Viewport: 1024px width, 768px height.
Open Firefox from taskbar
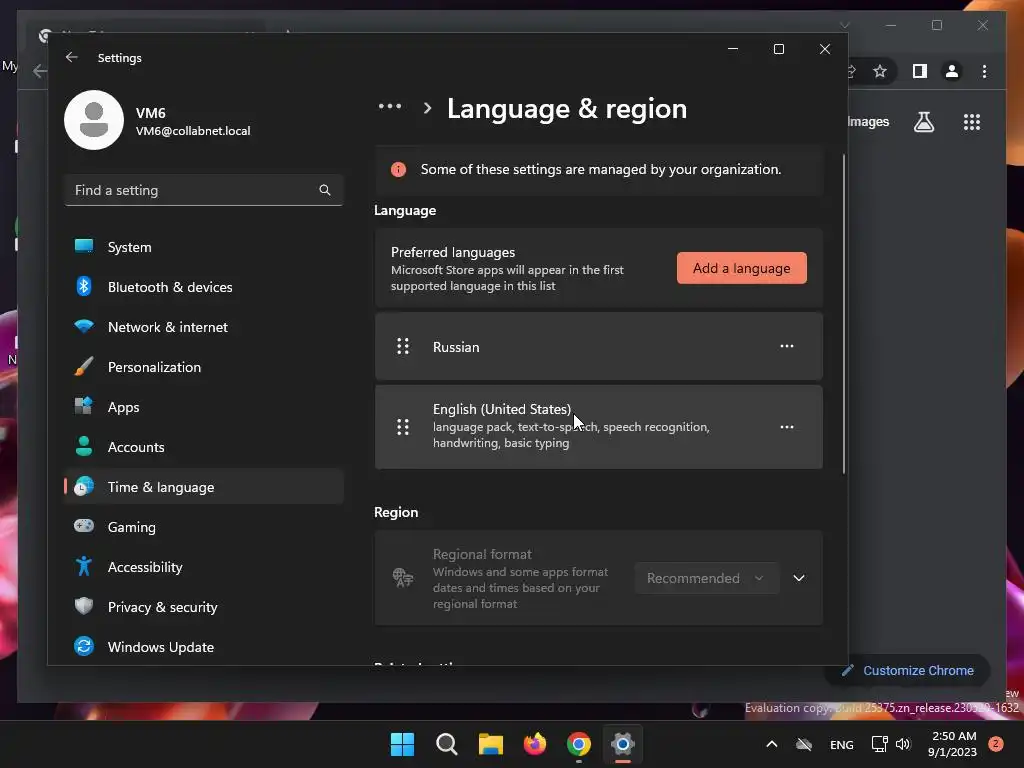(535, 744)
